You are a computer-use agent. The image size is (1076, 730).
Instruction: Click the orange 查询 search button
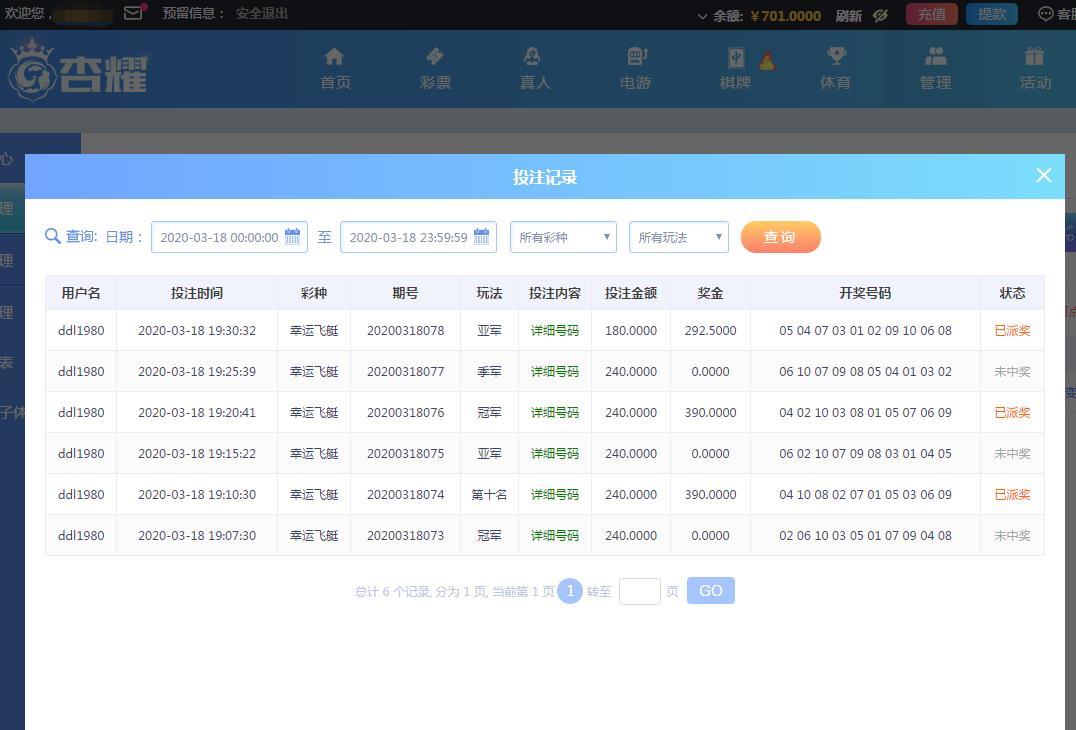click(780, 237)
